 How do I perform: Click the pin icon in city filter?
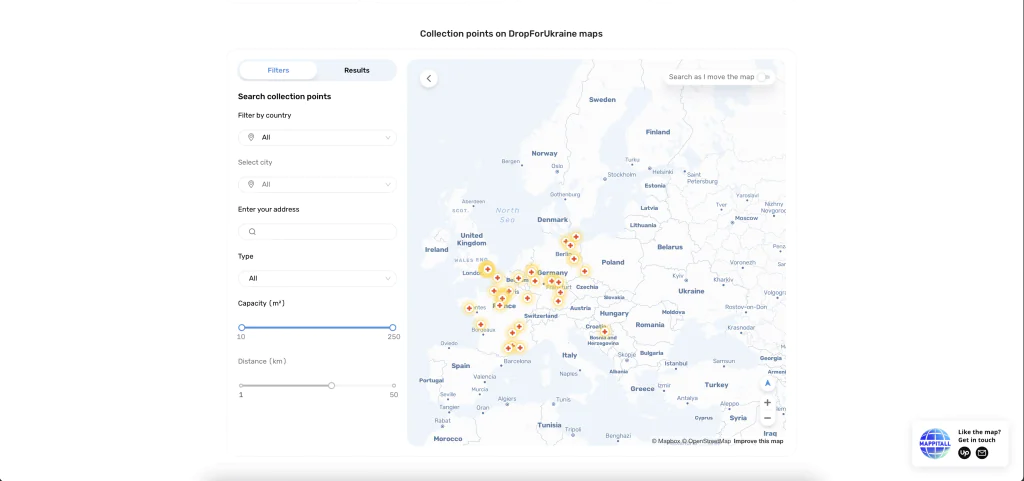[251, 185]
